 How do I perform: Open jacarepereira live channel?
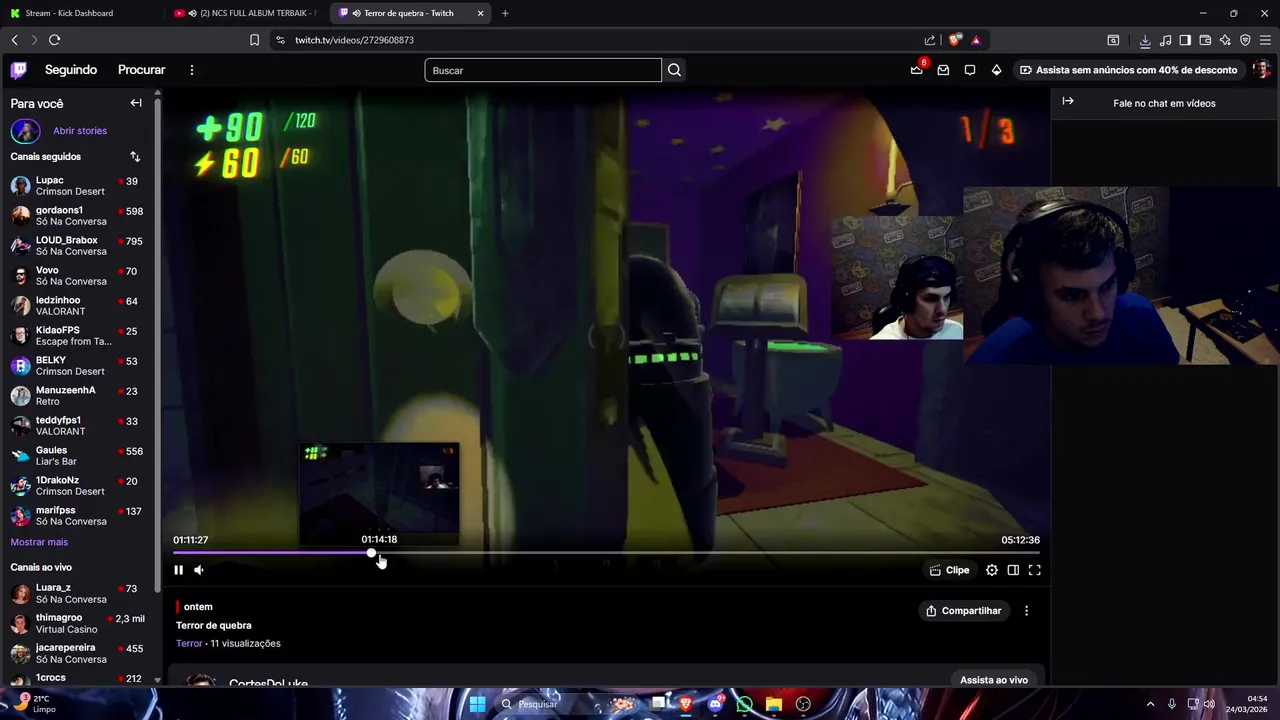78,654
